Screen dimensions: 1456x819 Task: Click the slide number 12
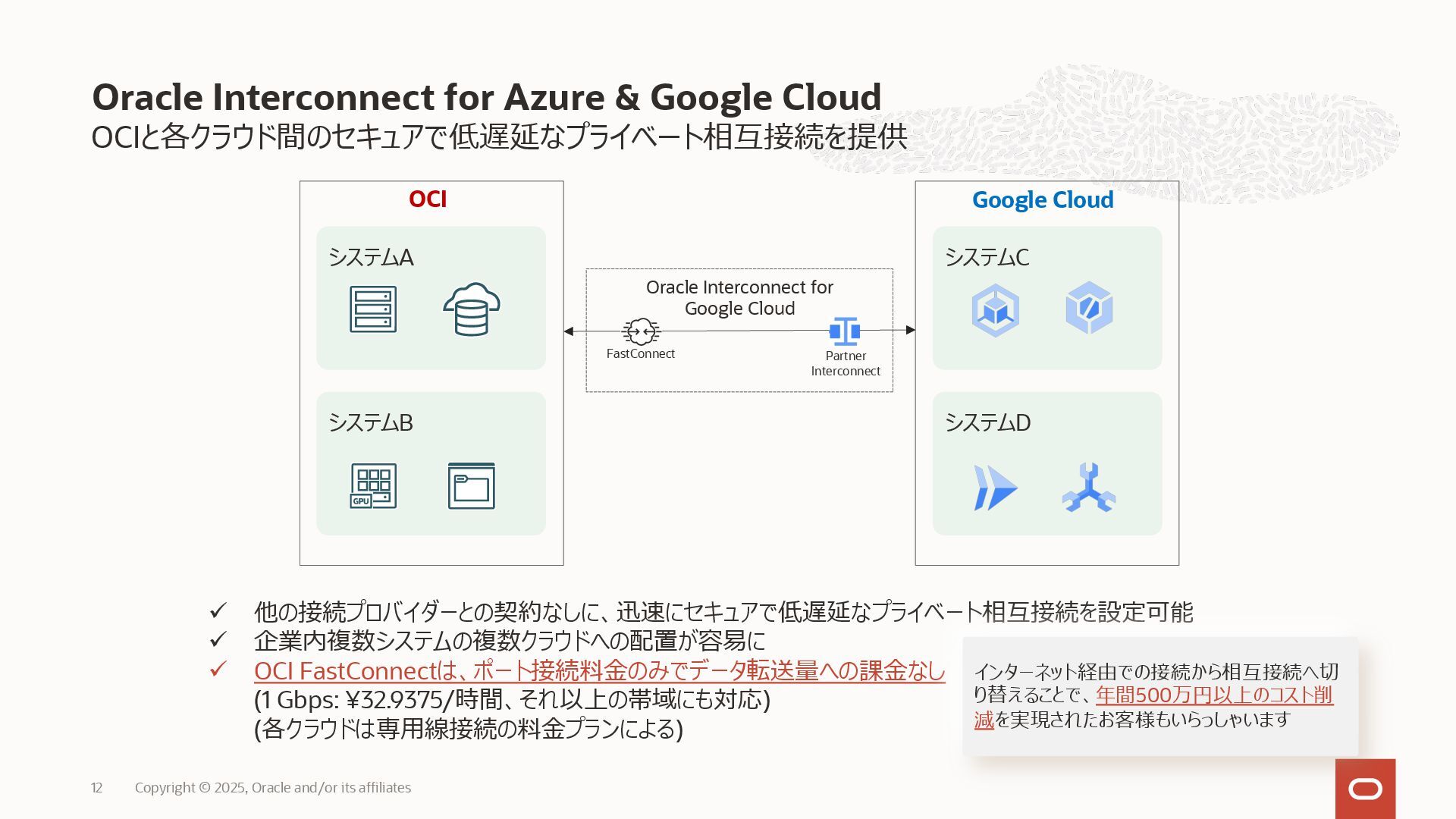click(96, 788)
